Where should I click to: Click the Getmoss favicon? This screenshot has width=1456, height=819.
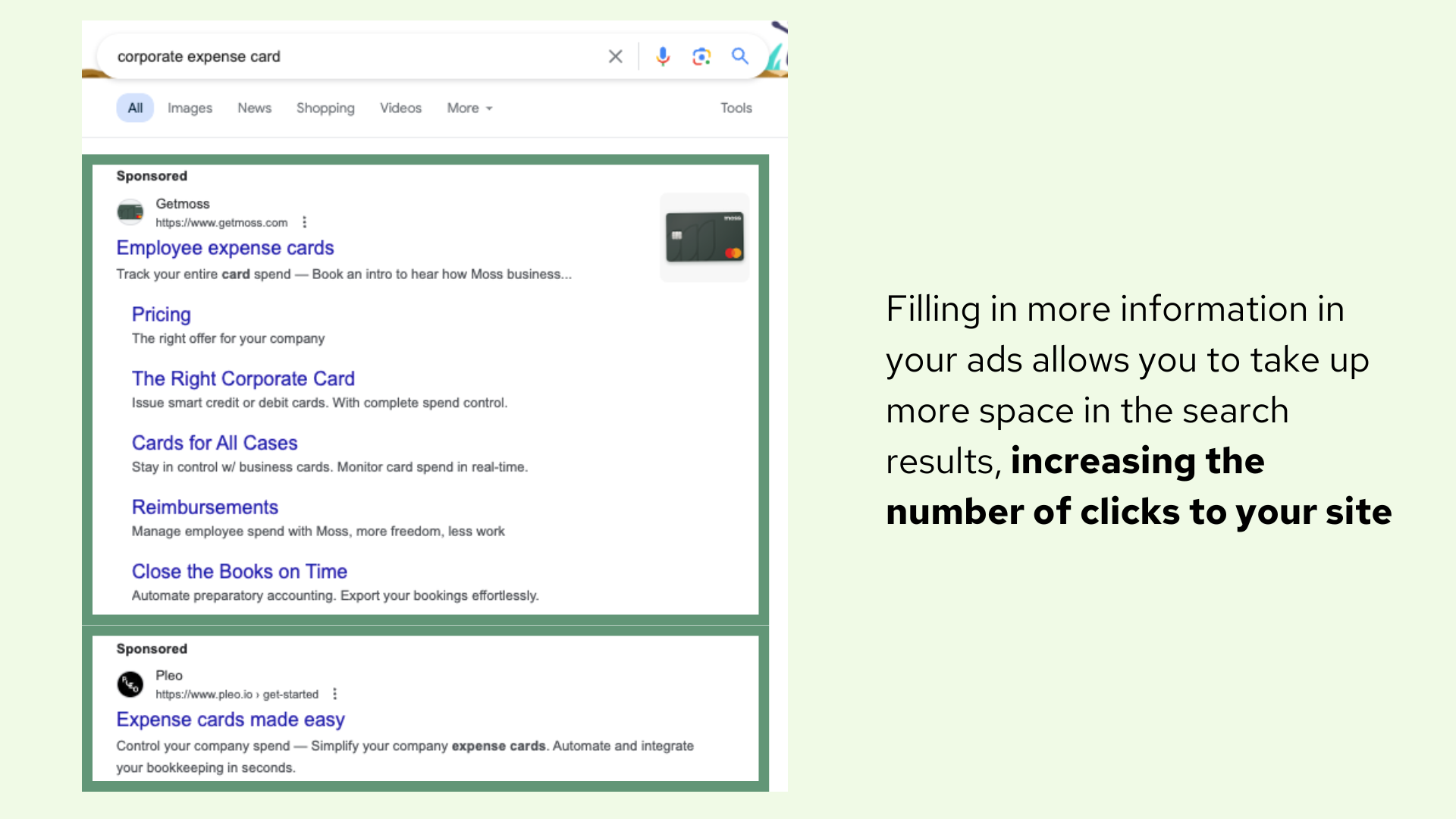click(130, 212)
